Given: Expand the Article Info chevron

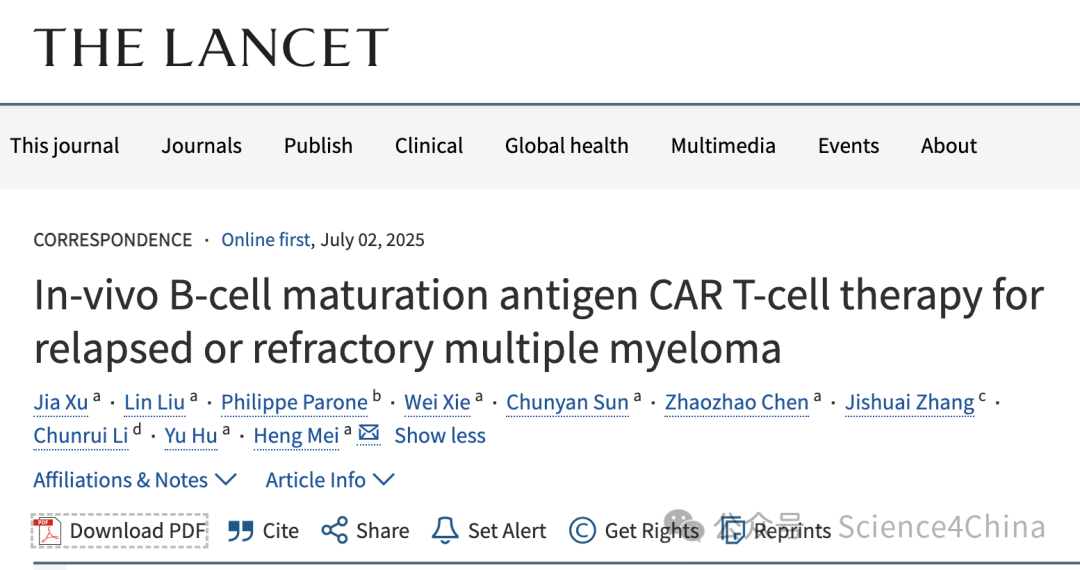Looking at the screenshot, I should [x=384, y=479].
